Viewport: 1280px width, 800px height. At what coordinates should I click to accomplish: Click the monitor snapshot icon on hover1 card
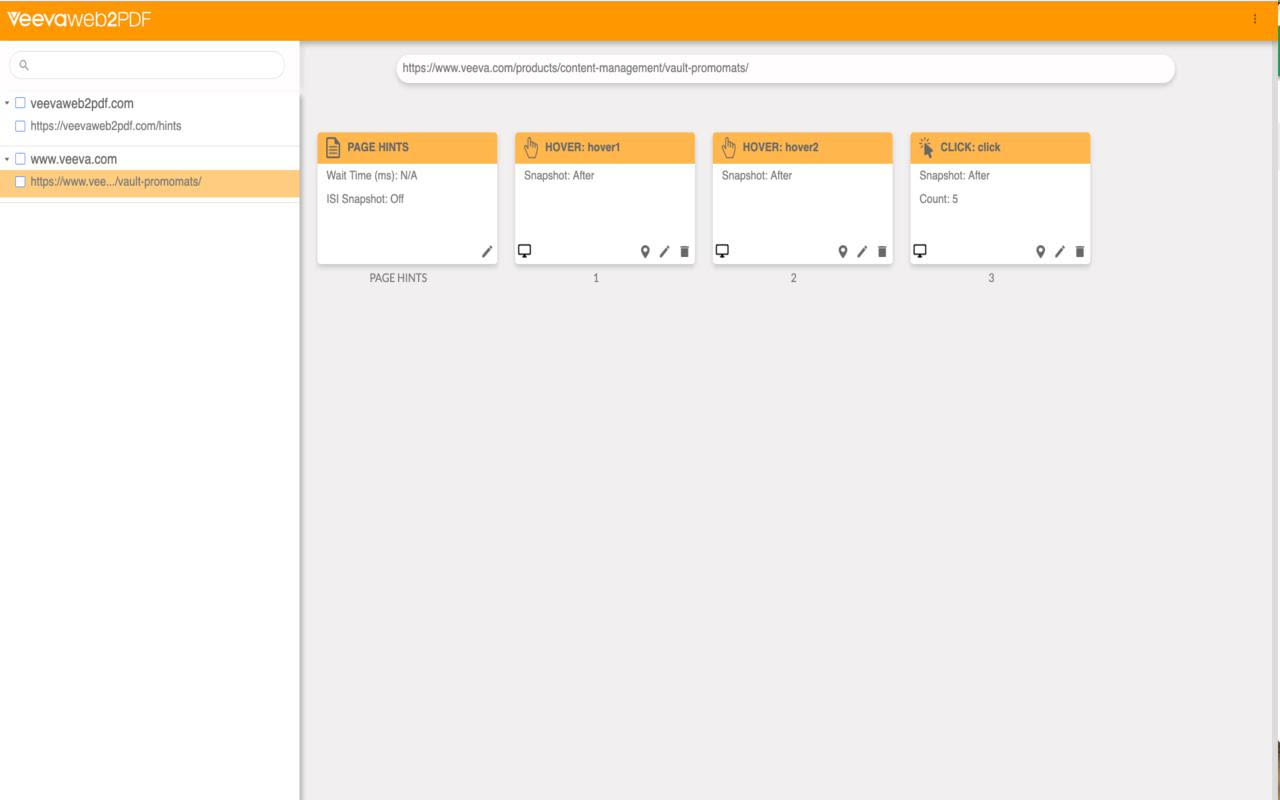tap(524, 251)
